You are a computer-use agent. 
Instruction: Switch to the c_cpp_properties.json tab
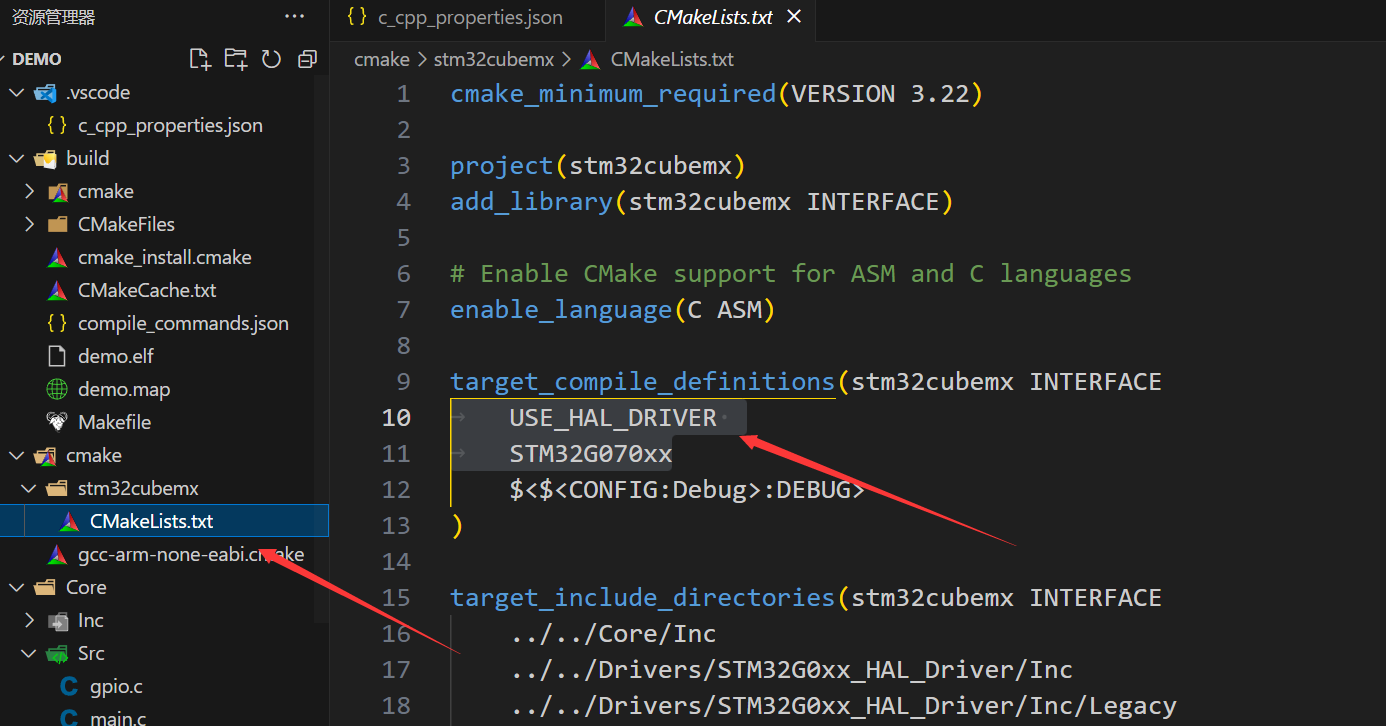pos(456,18)
